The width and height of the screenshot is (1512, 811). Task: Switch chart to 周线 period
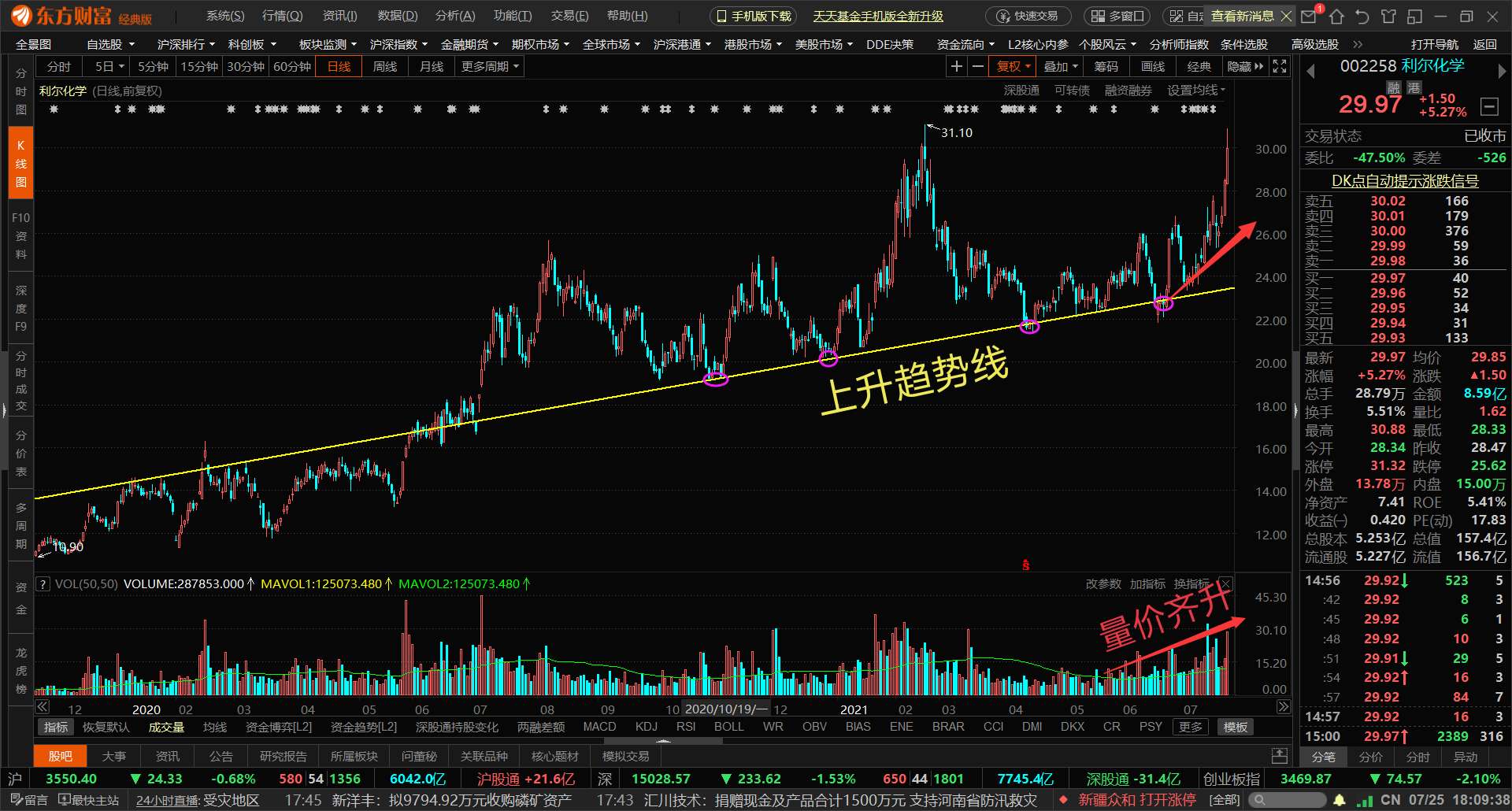coord(385,67)
